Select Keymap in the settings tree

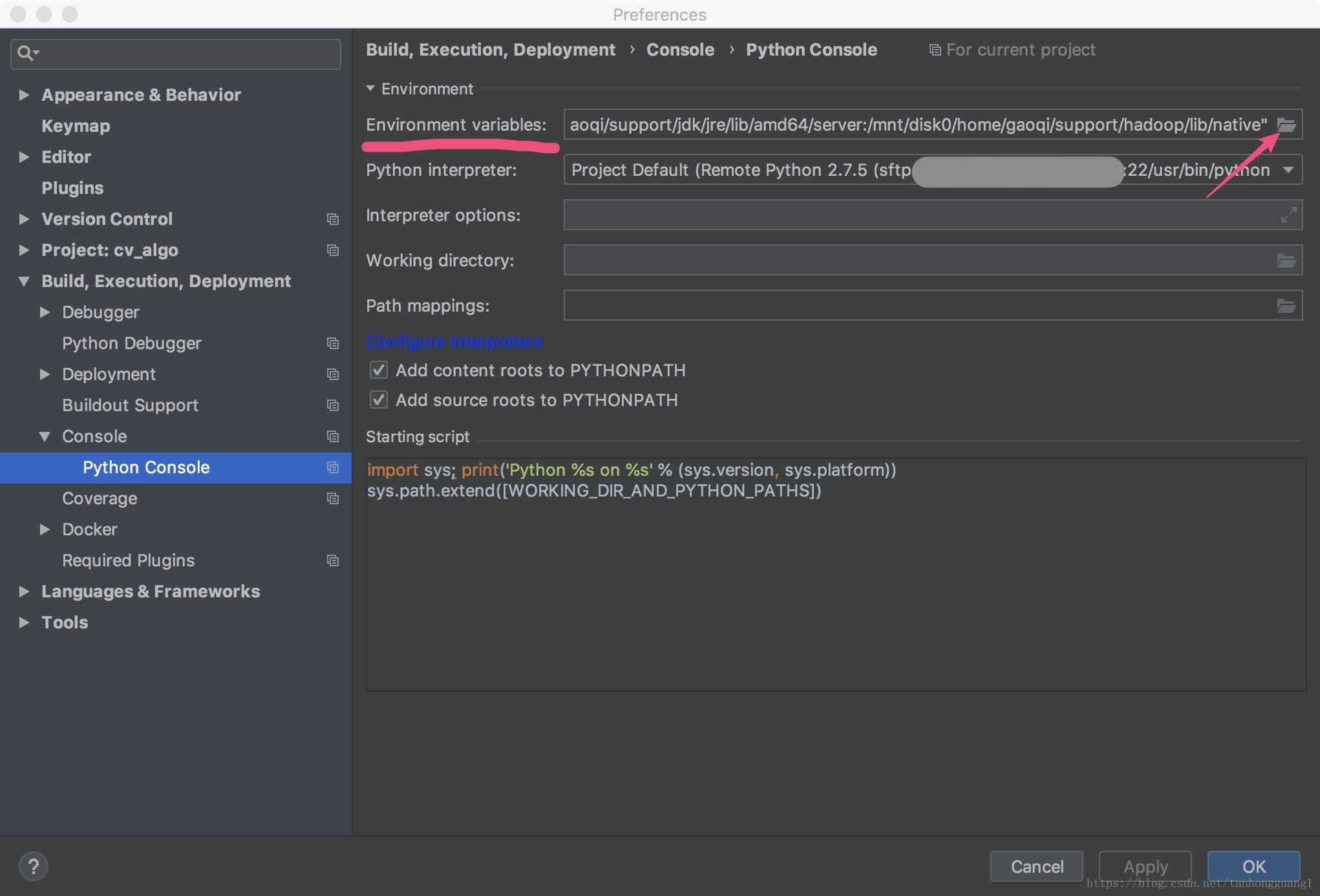(76, 126)
